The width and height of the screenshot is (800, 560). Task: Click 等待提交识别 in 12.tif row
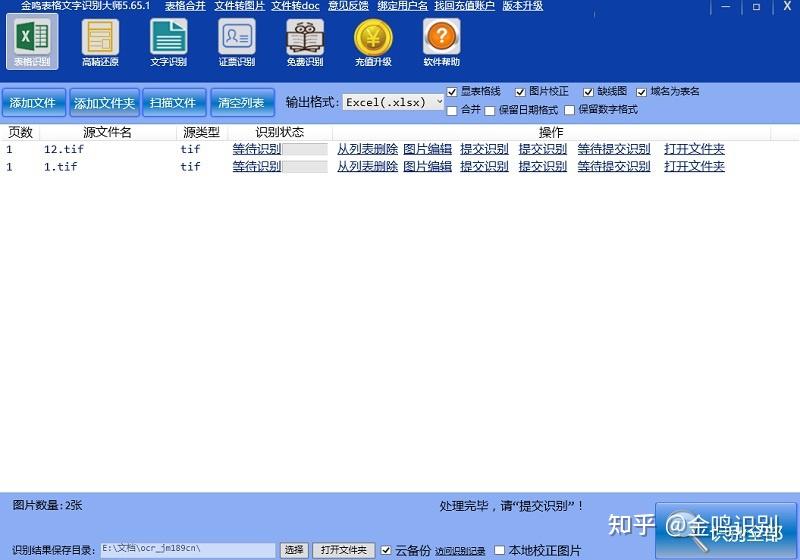point(614,149)
